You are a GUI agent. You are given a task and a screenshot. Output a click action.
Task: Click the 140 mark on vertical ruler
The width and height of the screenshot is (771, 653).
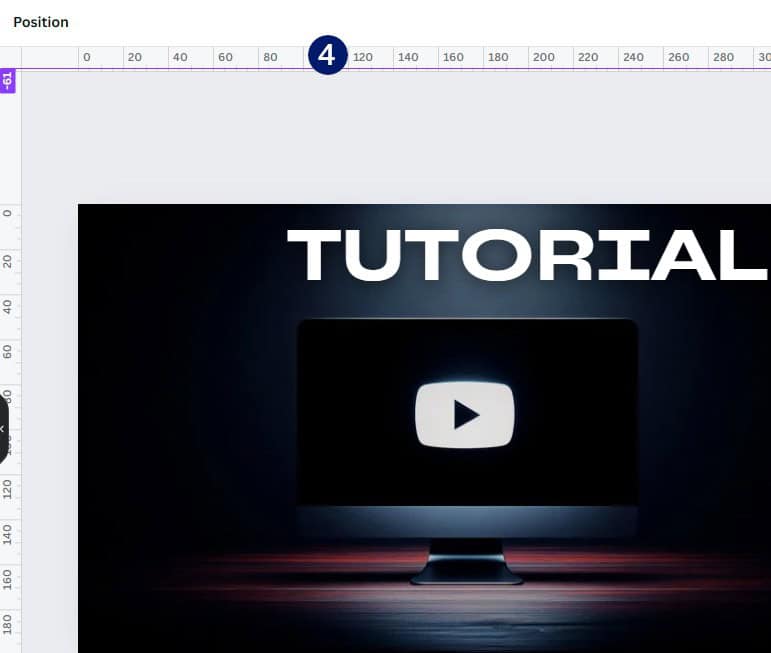pyautogui.click(x=7, y=534)
